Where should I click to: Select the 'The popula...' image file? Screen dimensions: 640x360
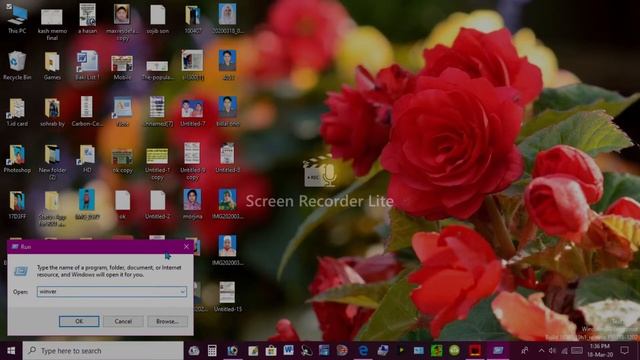tap(158, 69)
